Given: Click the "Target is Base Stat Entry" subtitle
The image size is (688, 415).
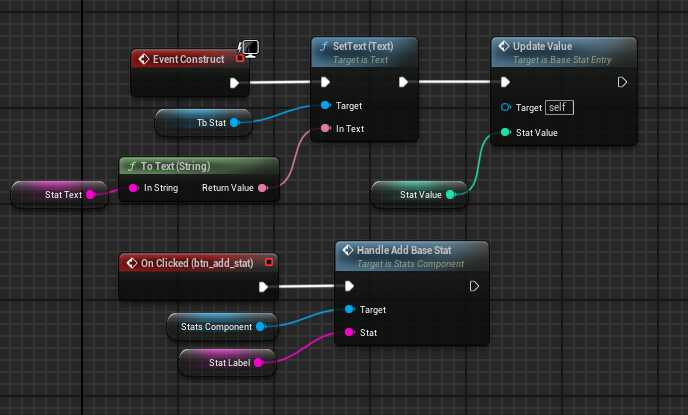Looking at the screenshot, I should [x=562, y=60].
